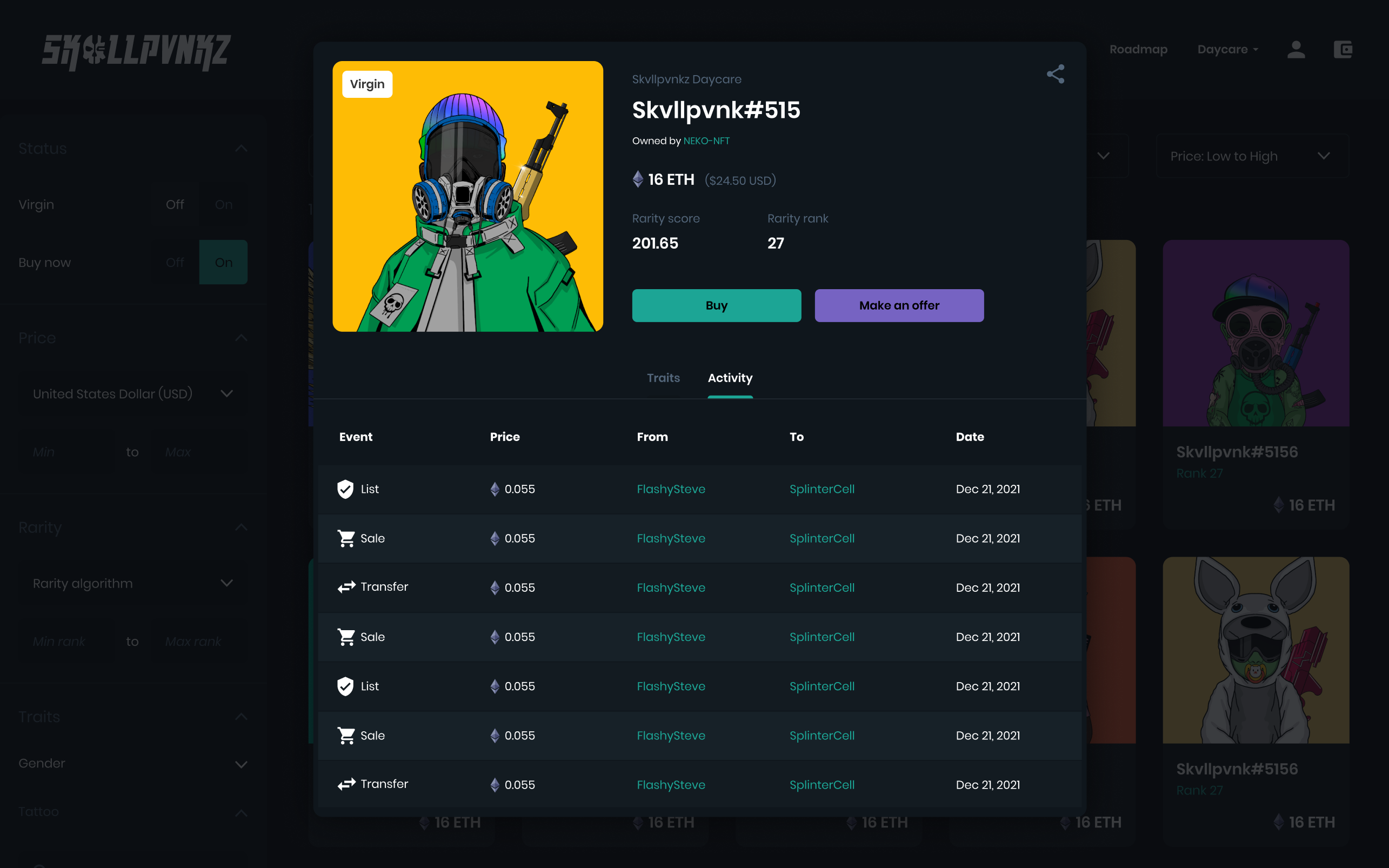The height and width of the screenshot is (868, 1389).
Task: Click the first Sale cart icon
Action: 346,538
